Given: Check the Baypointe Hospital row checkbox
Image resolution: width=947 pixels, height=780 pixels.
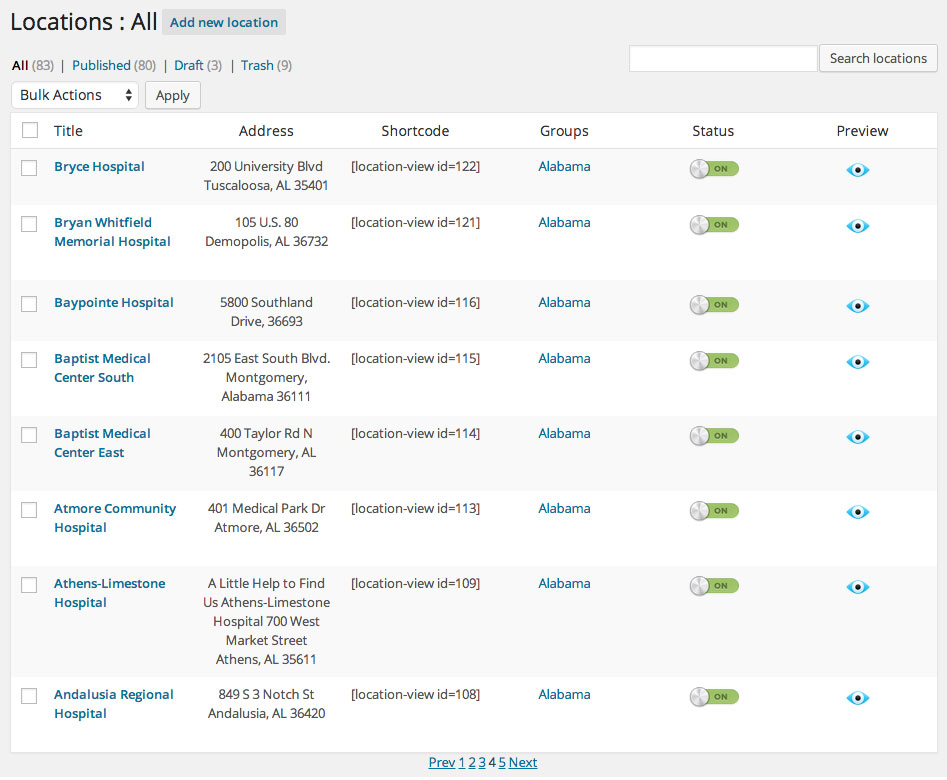Looking at the screenshot, I should coord(29,303).
